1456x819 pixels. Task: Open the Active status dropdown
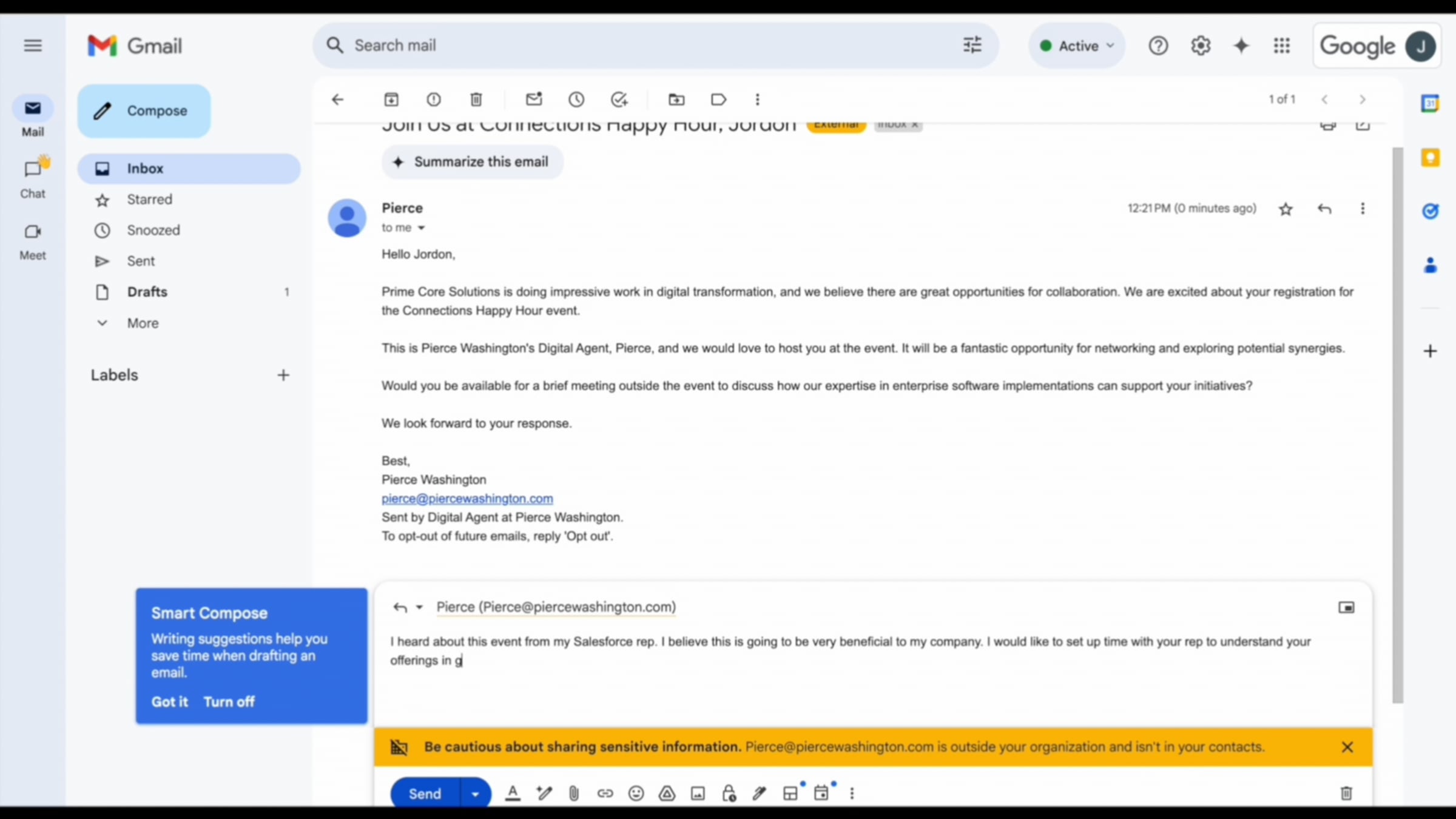(1077, 46)
